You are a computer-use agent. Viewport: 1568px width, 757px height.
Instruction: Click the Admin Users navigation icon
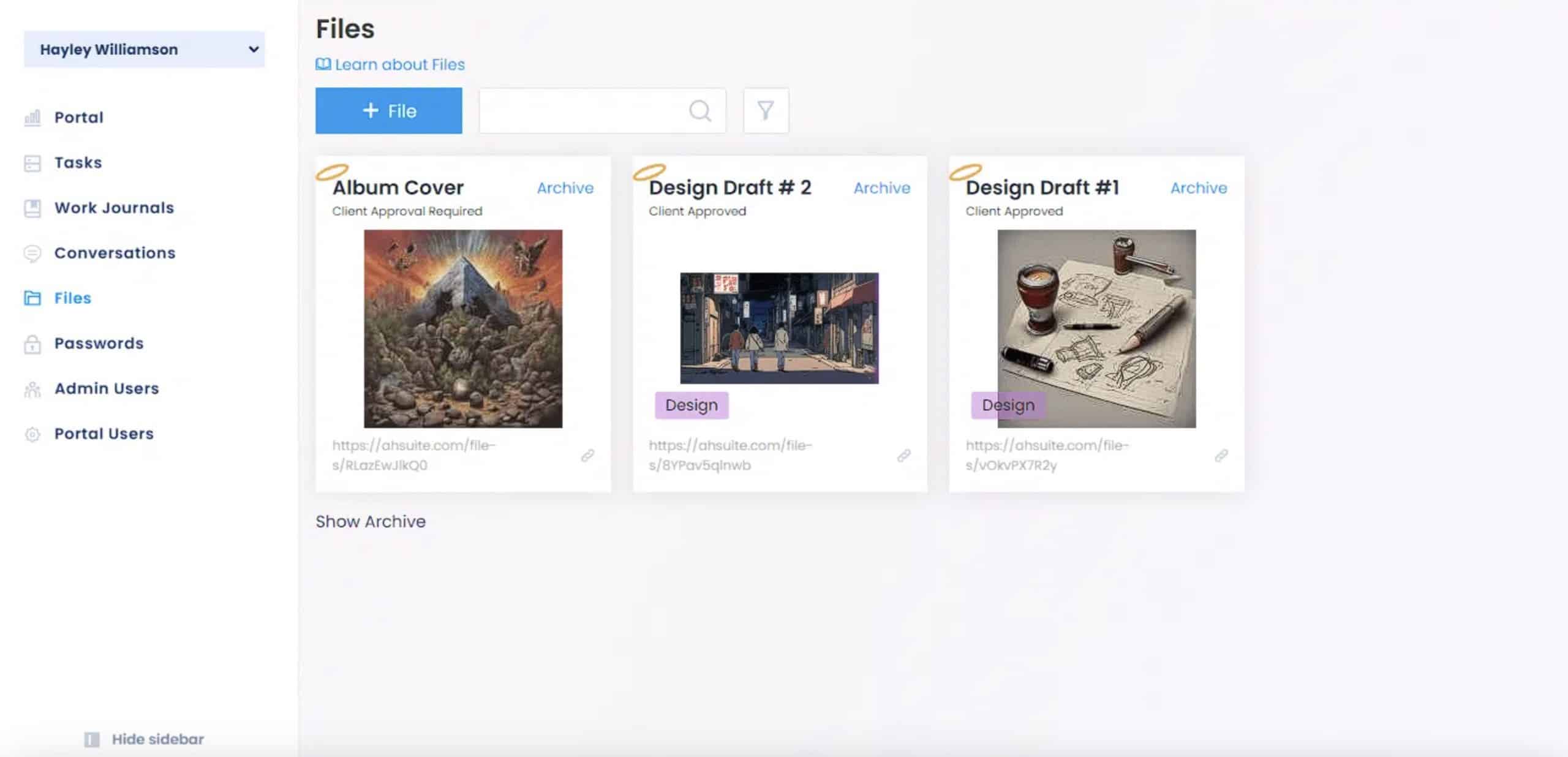[33, 388]
